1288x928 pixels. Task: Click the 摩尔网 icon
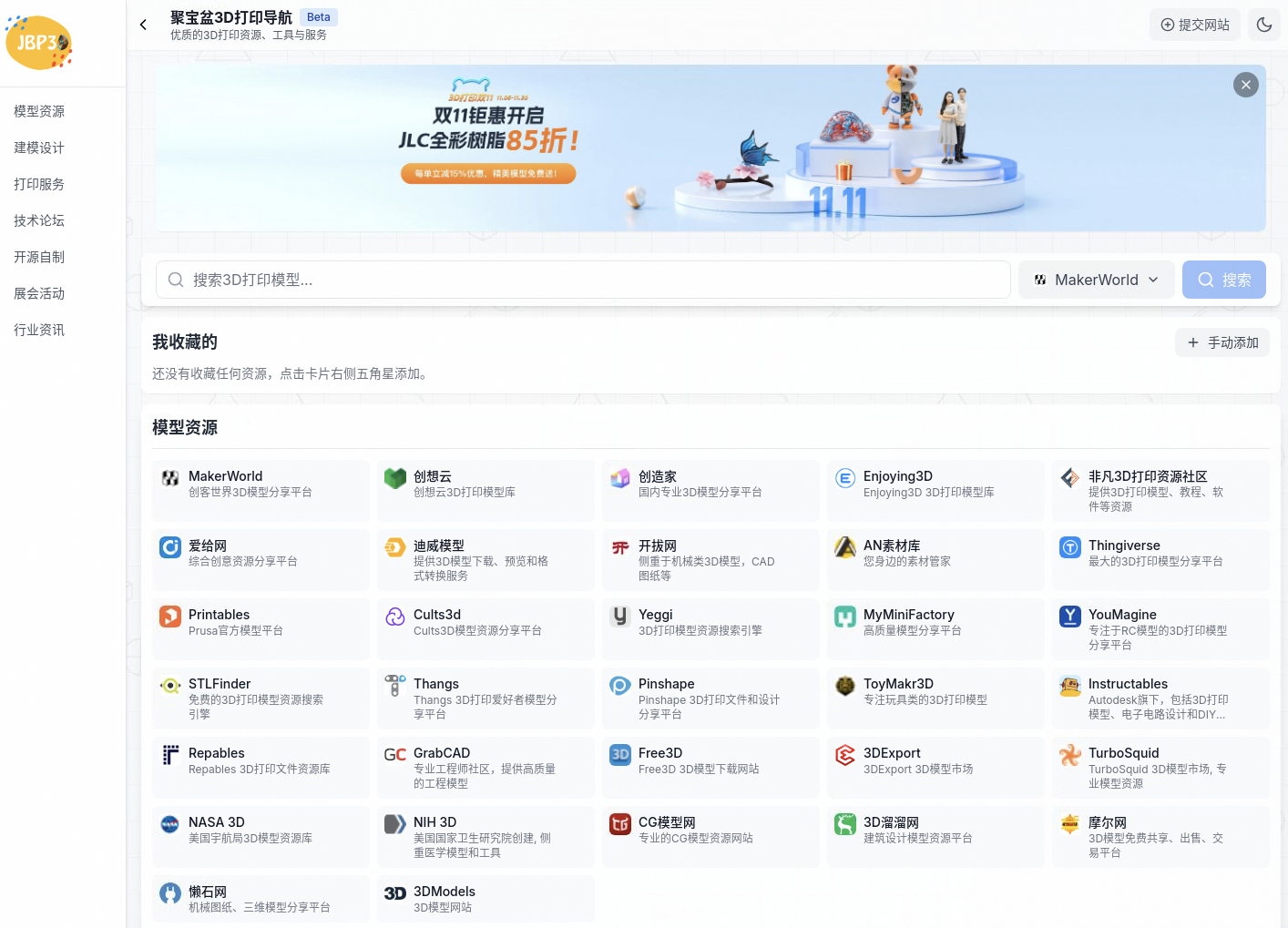tap(1070, 824)
